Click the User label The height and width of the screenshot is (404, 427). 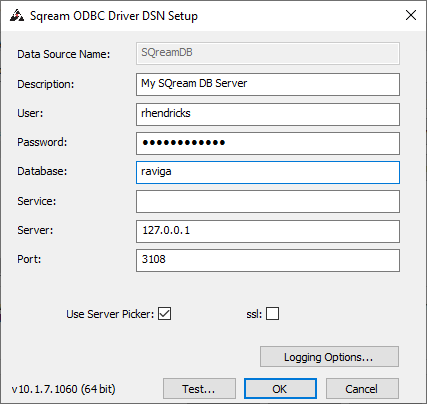point(30,113)
